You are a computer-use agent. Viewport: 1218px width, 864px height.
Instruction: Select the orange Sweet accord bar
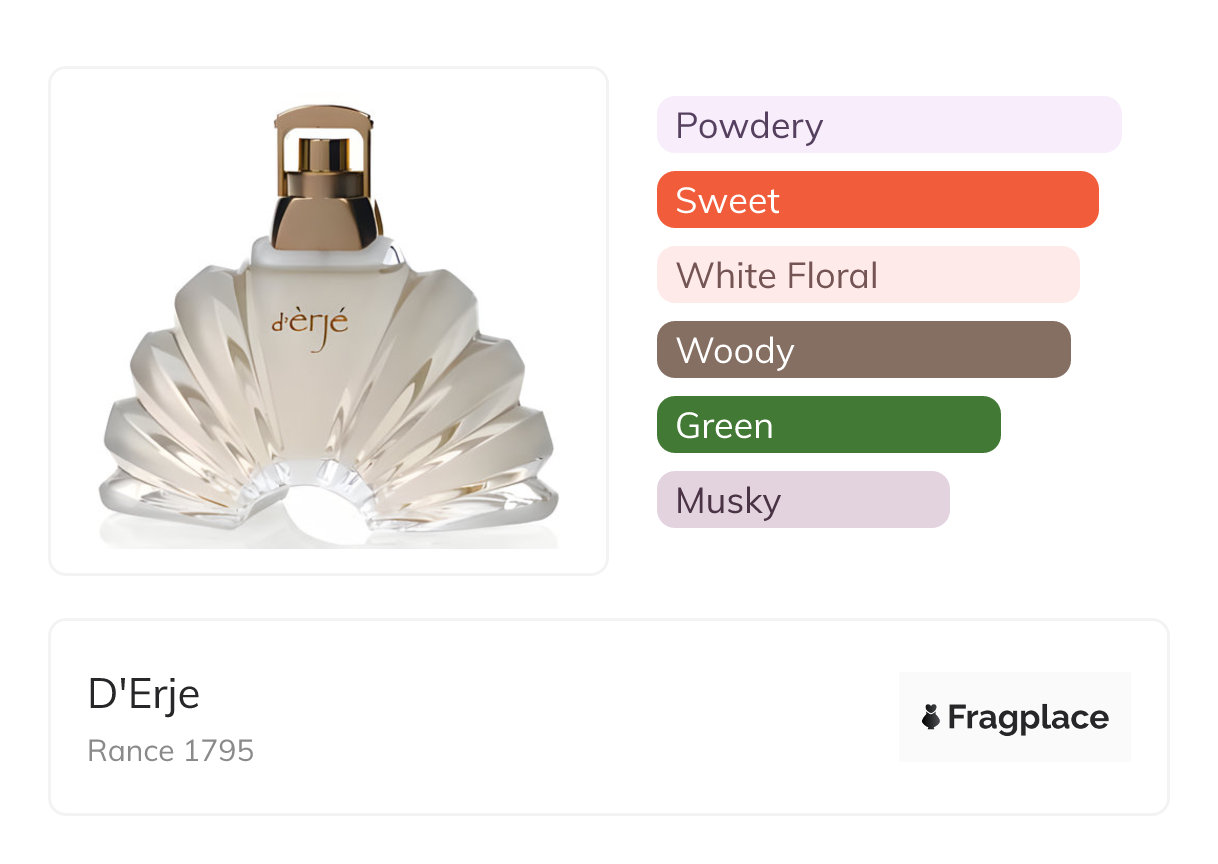(x=877, y=200)
